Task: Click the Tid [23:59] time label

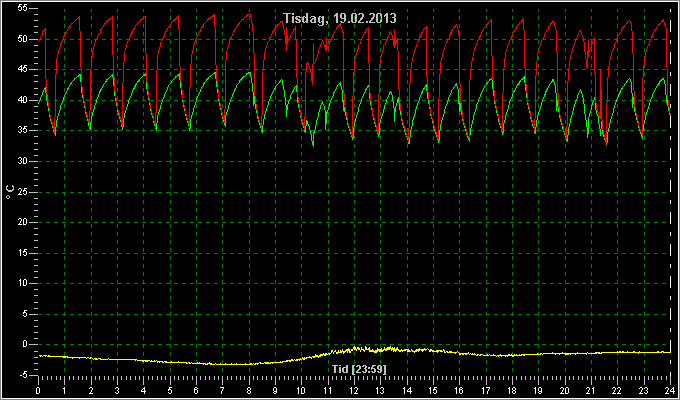Action: (x=359, y=369)
